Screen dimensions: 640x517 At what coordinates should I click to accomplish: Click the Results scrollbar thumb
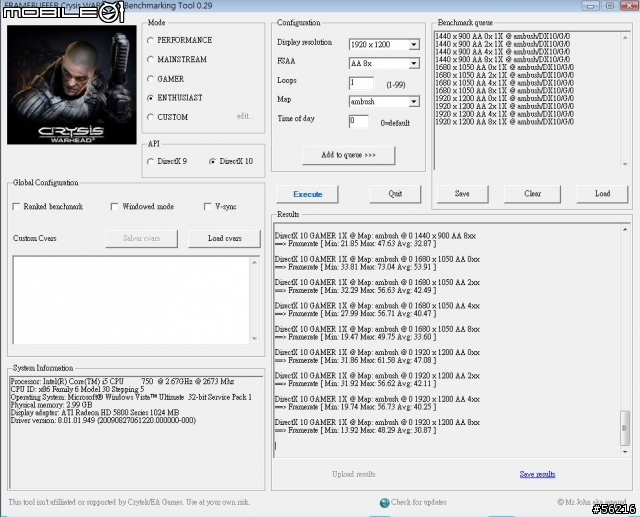tap(624, 428)
